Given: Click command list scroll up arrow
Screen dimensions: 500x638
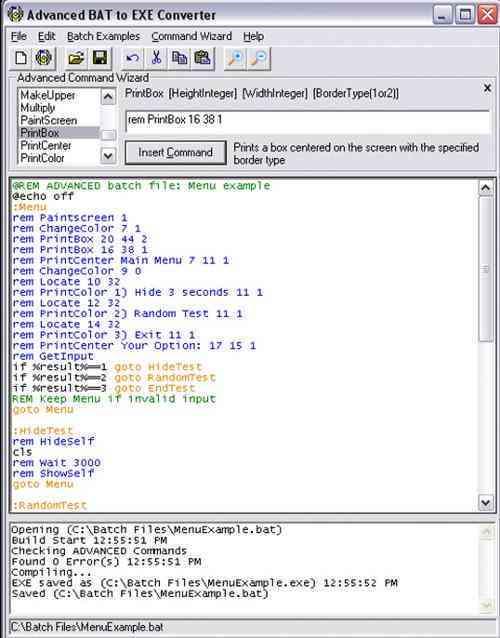Looking at the screenshot, I should tap(108, 97).
